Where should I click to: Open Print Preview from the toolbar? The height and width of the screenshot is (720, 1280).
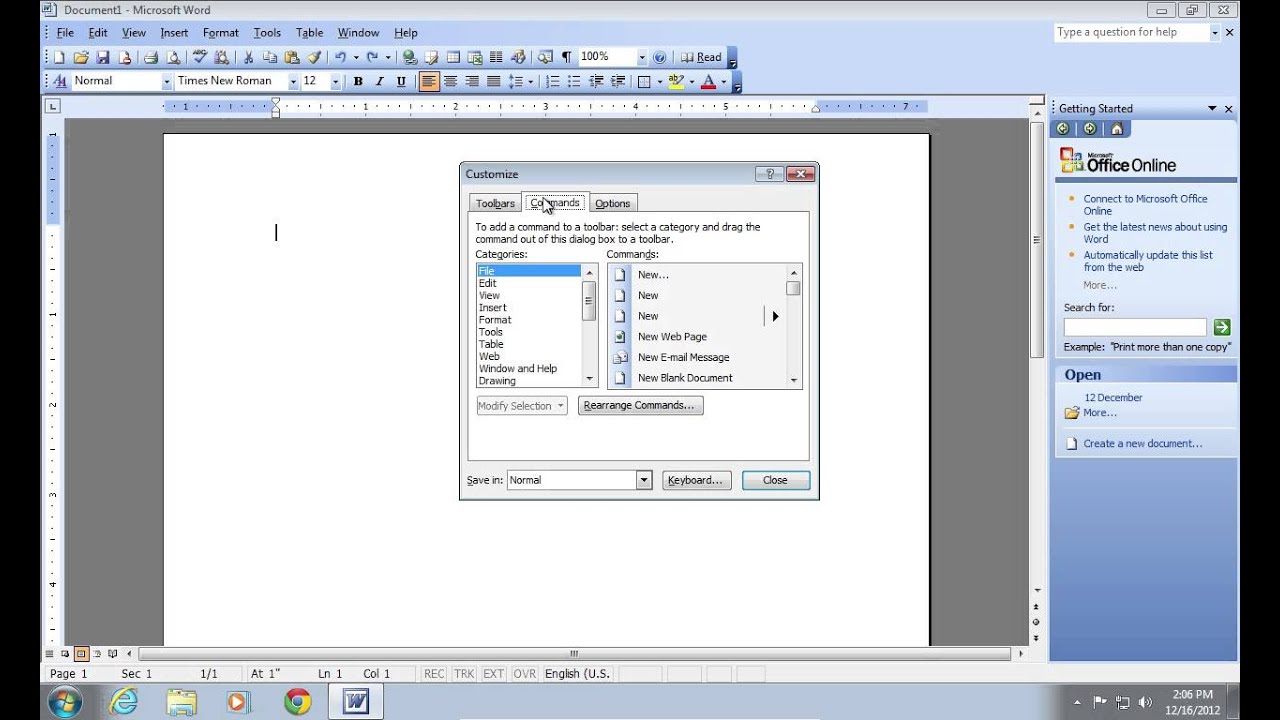pyautogui.click(x=173, y=58)
